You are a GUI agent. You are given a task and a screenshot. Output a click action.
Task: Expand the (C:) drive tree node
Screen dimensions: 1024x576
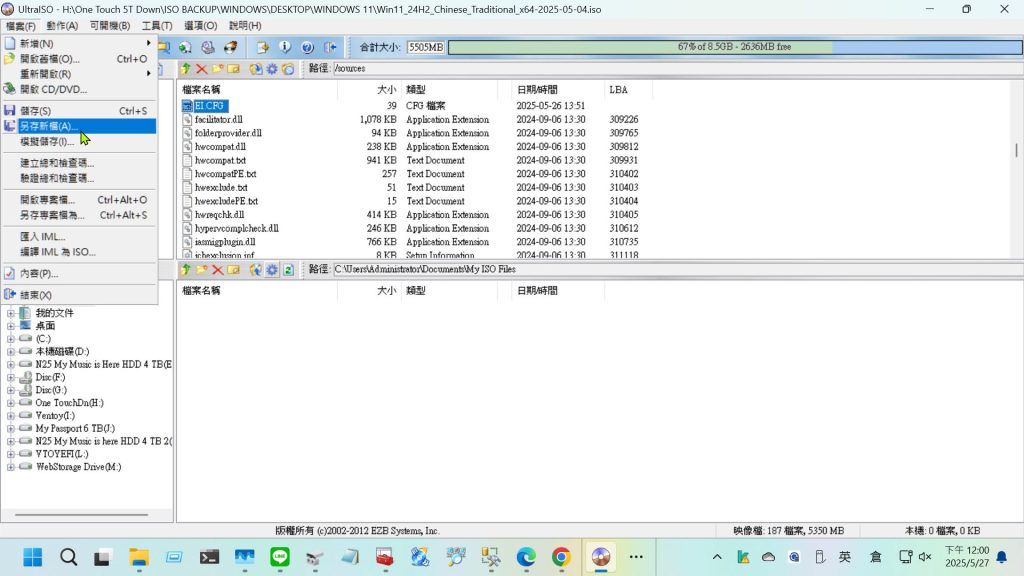point(10,339)
